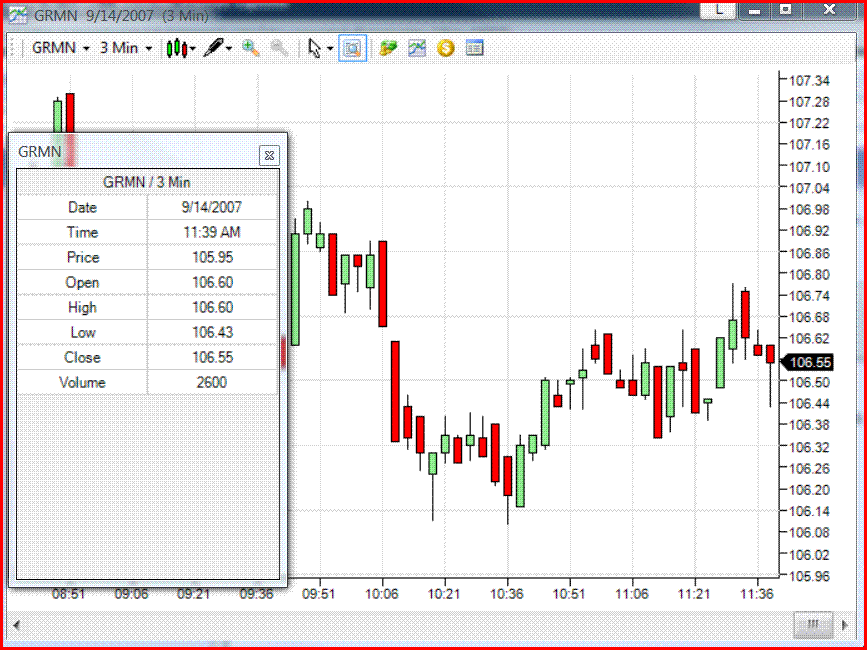Click the zoom in magnifier
Image resolution: width=867 pixels, height=650 pixels.
(250, 48)
